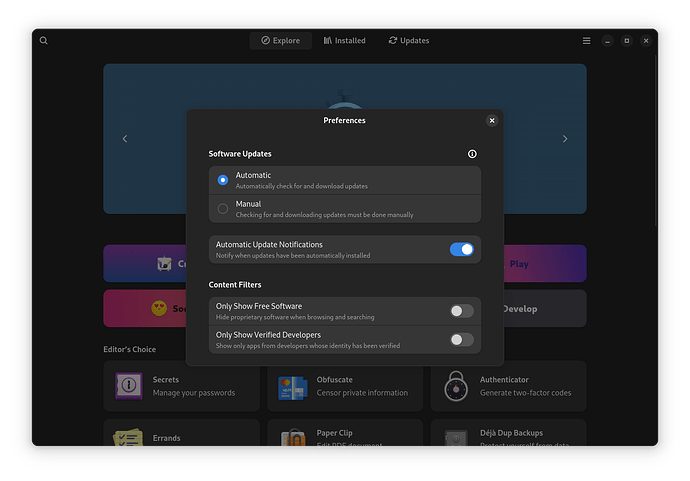The image size is (690, 481).
Task: Open the Authenticator app icon
Action: (x=456, y=386)
